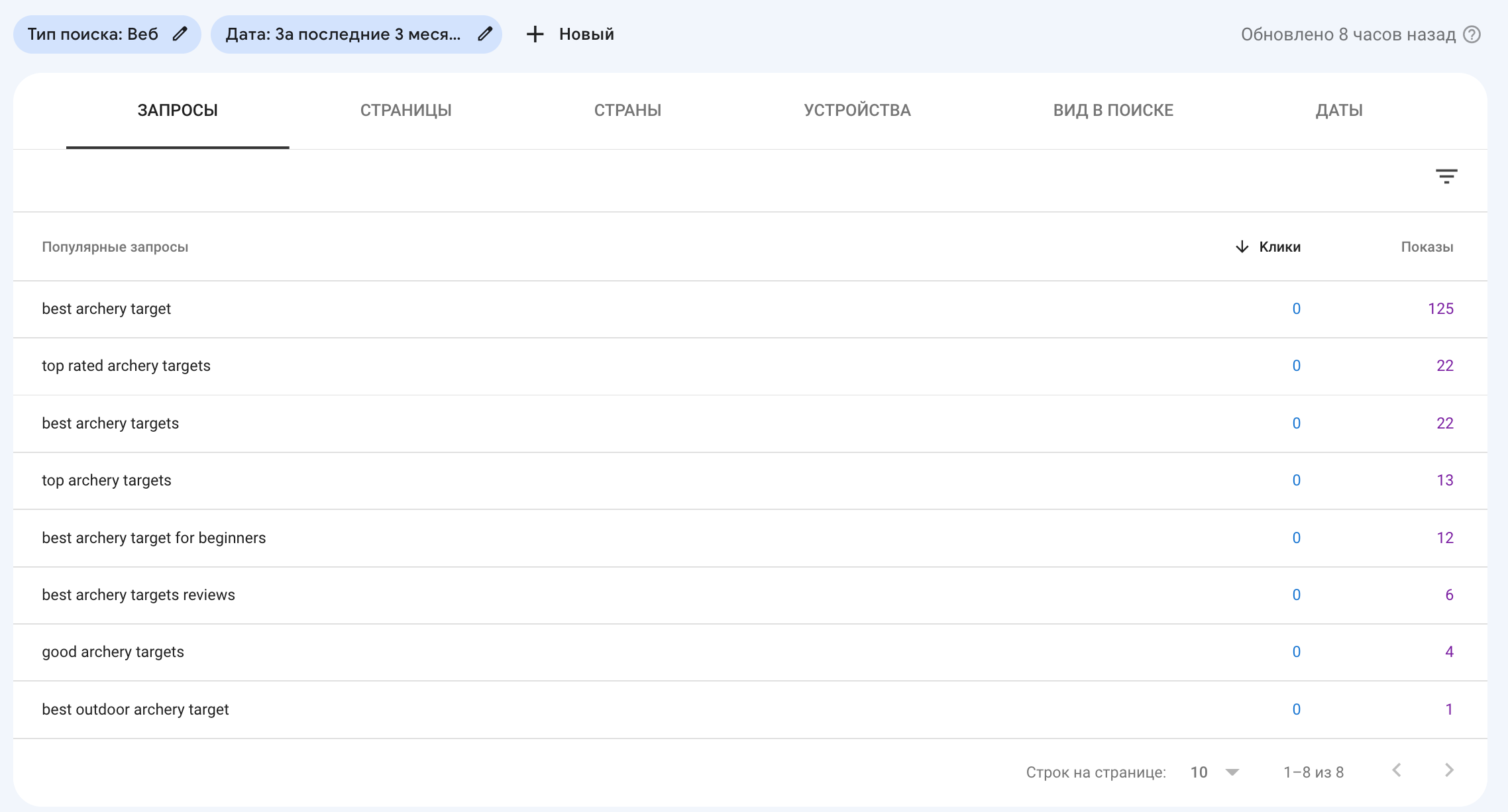This screenshot has width=1508, height=812.
Task: Sort by Показы column header
Action: tap(1427, 247)
